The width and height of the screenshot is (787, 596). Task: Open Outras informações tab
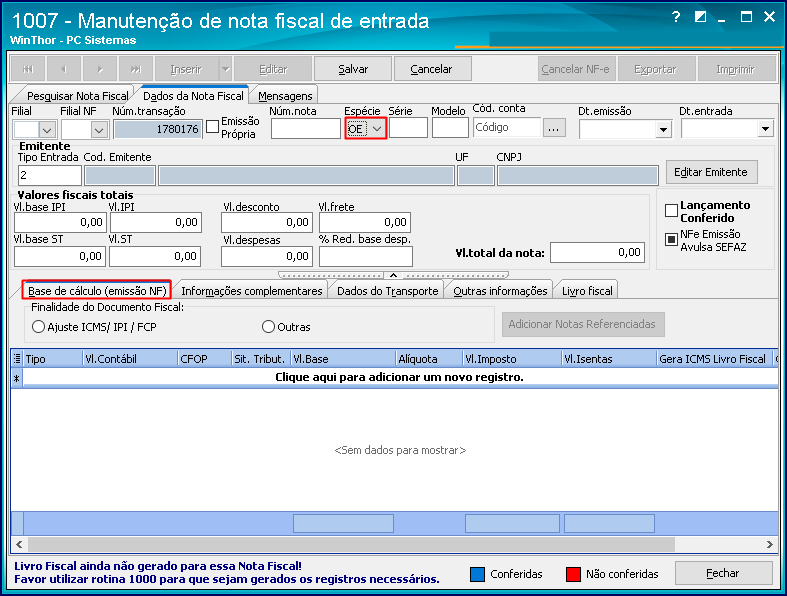click(500, 291)
